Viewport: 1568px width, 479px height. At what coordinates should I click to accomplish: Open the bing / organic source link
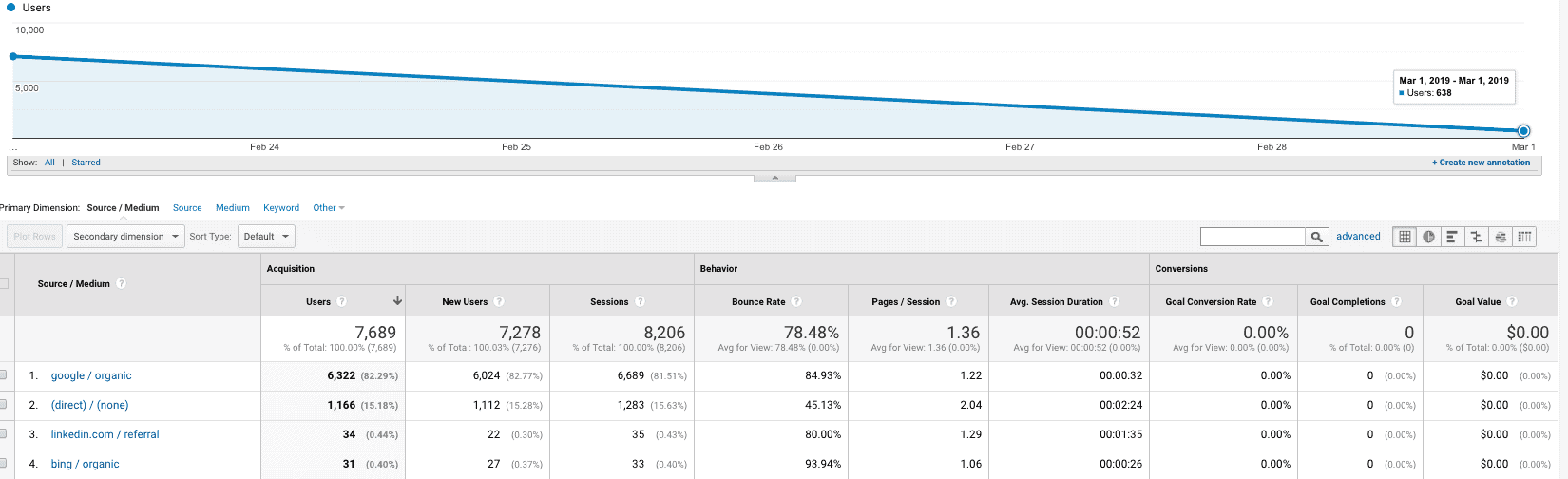pos(85,464)
